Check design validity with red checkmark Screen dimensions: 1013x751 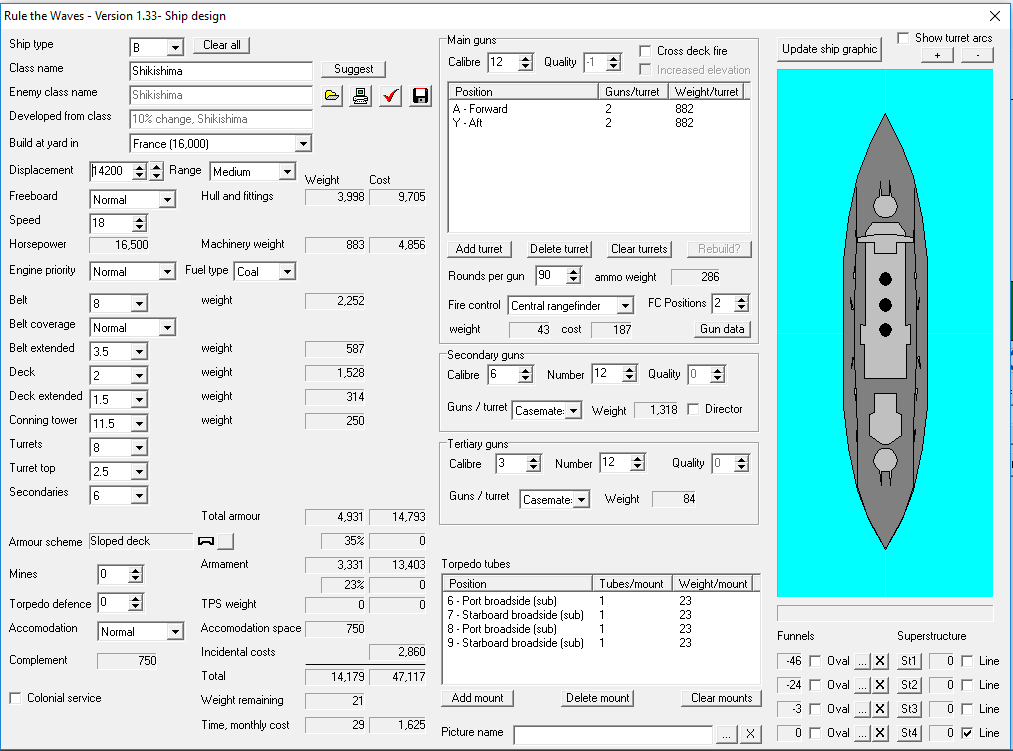tap(390, 96)
